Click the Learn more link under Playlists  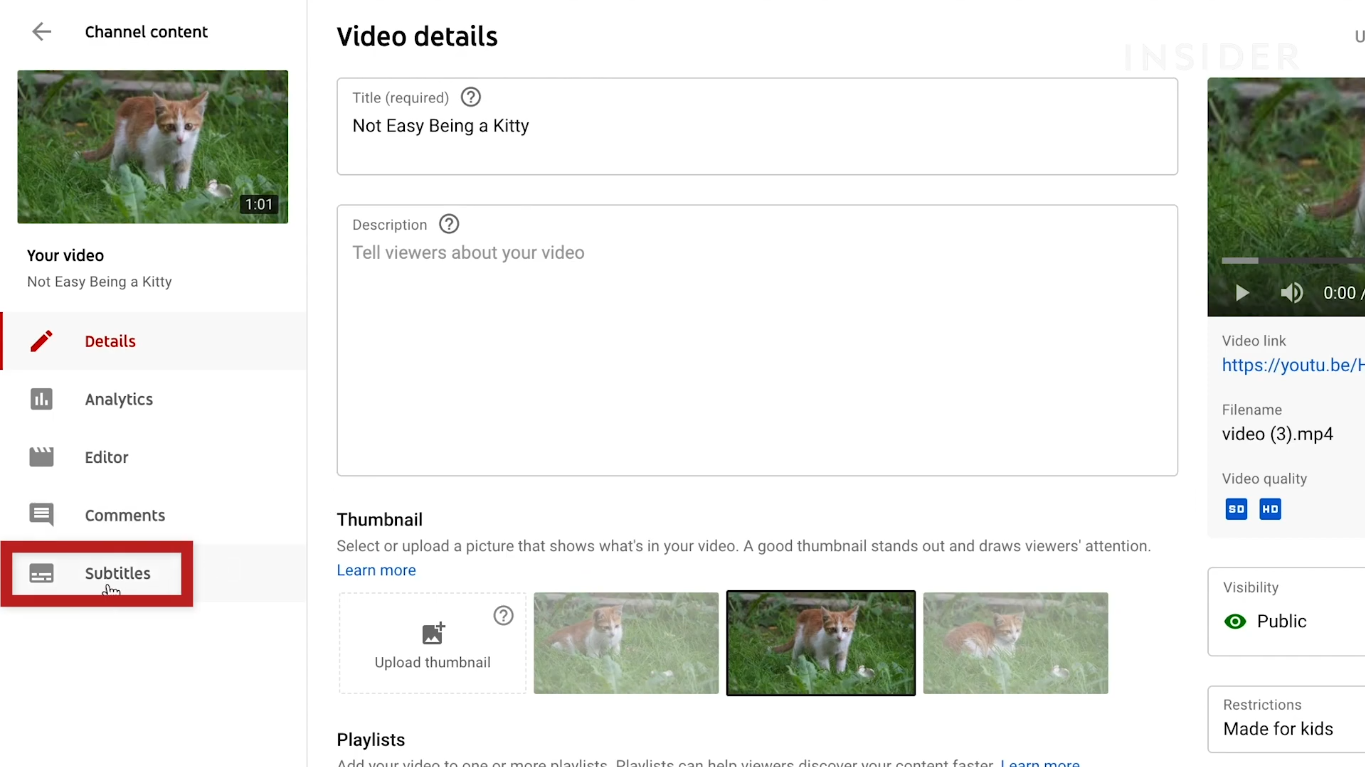click(1040, 762)
